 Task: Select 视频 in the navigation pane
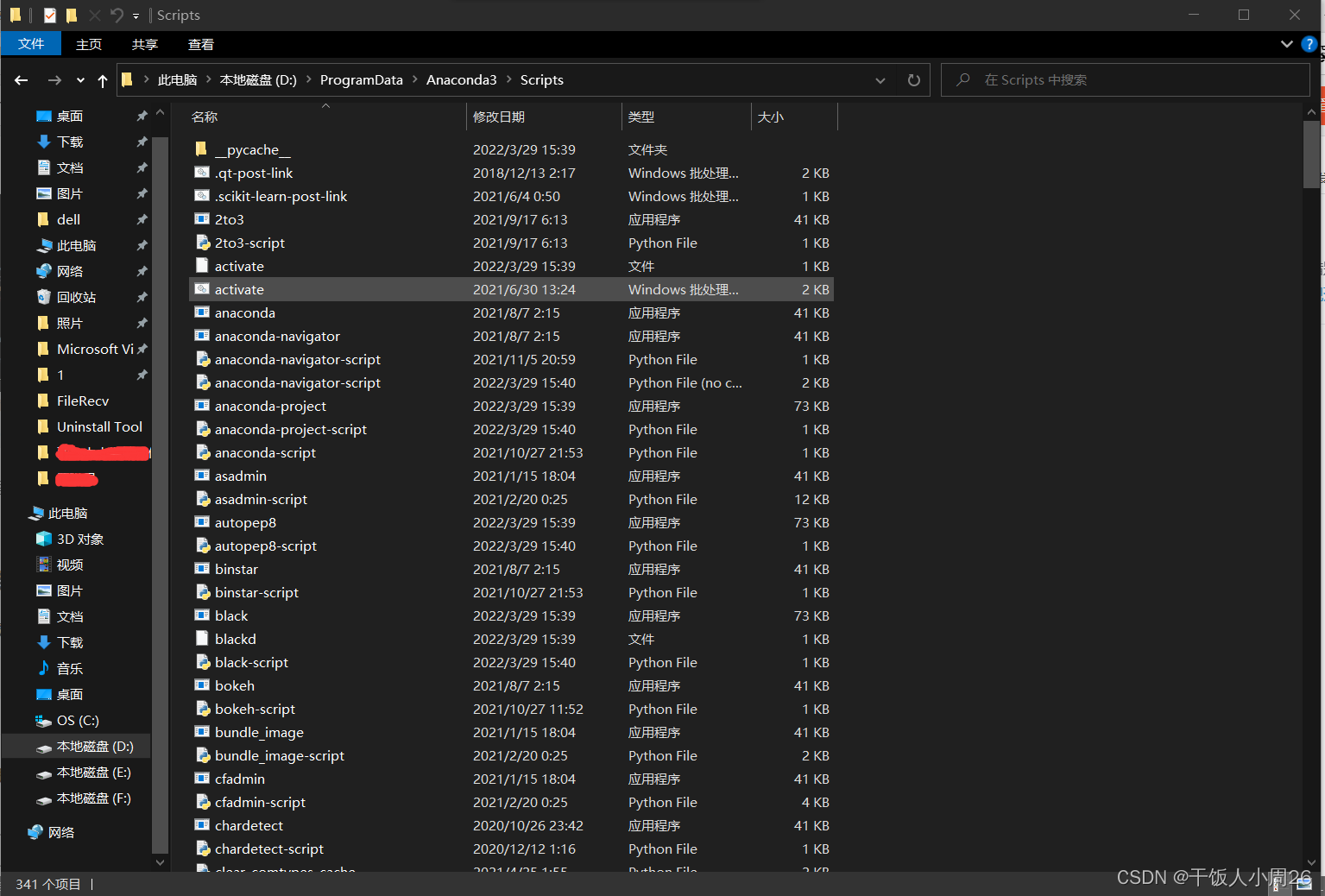(x=70, y=565)
